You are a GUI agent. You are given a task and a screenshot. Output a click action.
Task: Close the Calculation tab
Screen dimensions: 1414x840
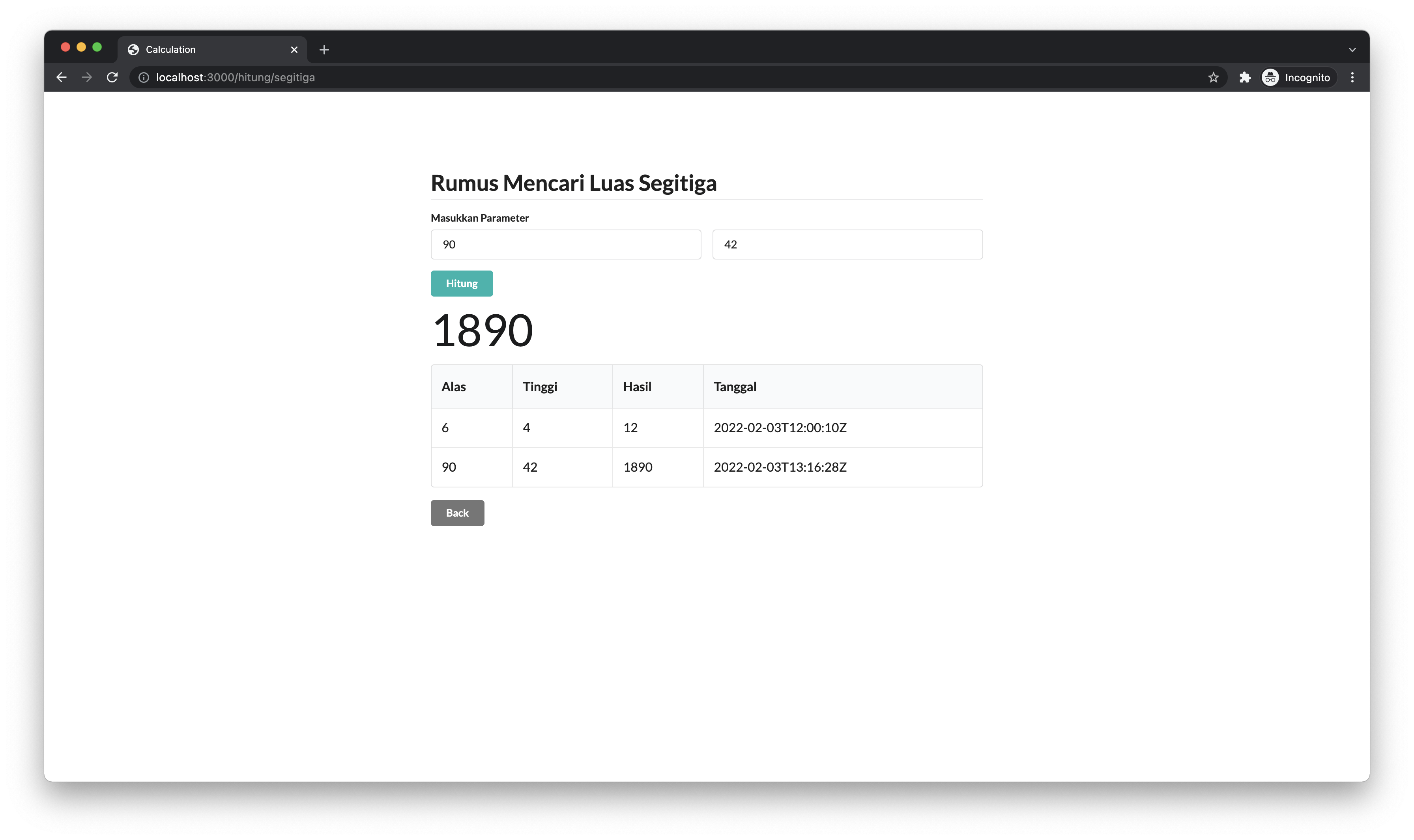click(x=294, y=50)
